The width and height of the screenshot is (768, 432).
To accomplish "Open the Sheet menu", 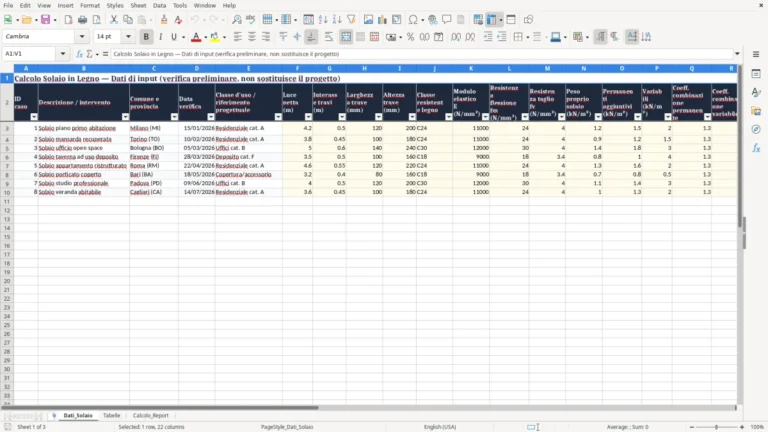I will [138, 5].
